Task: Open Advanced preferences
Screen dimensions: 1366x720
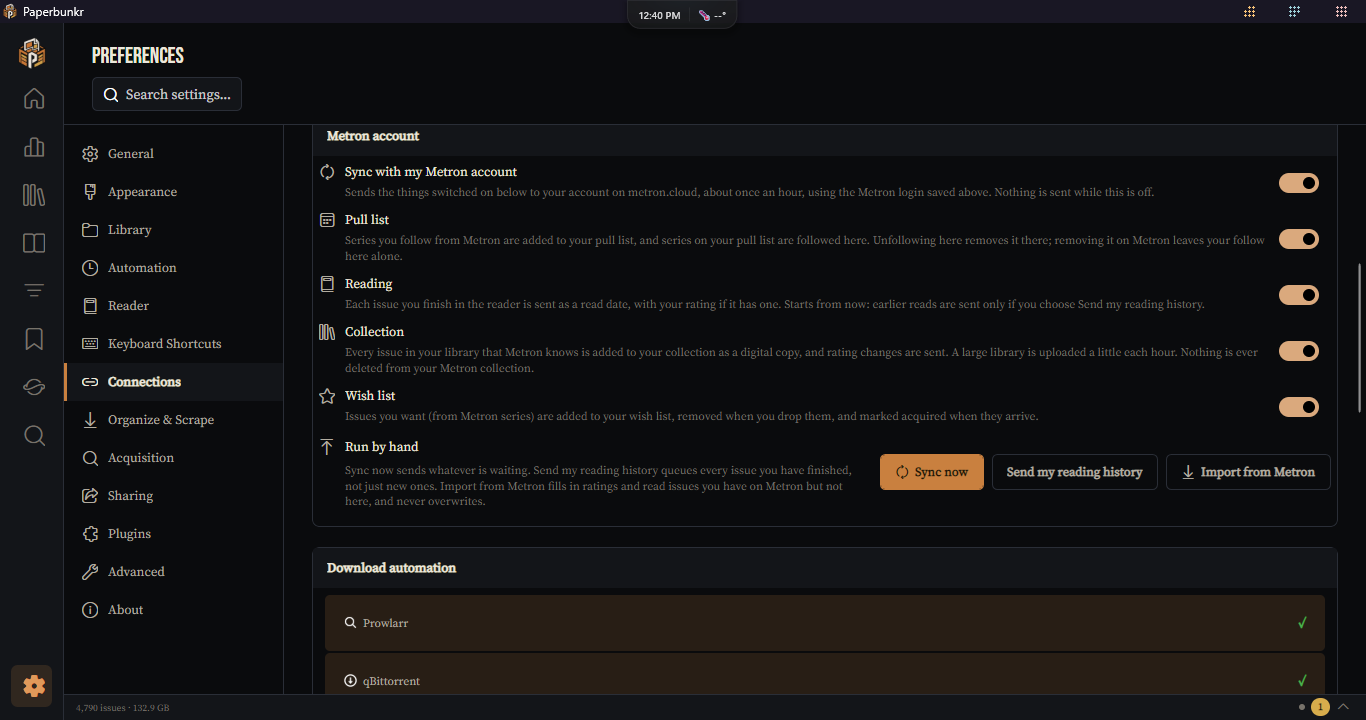Action: coord(173,572)
